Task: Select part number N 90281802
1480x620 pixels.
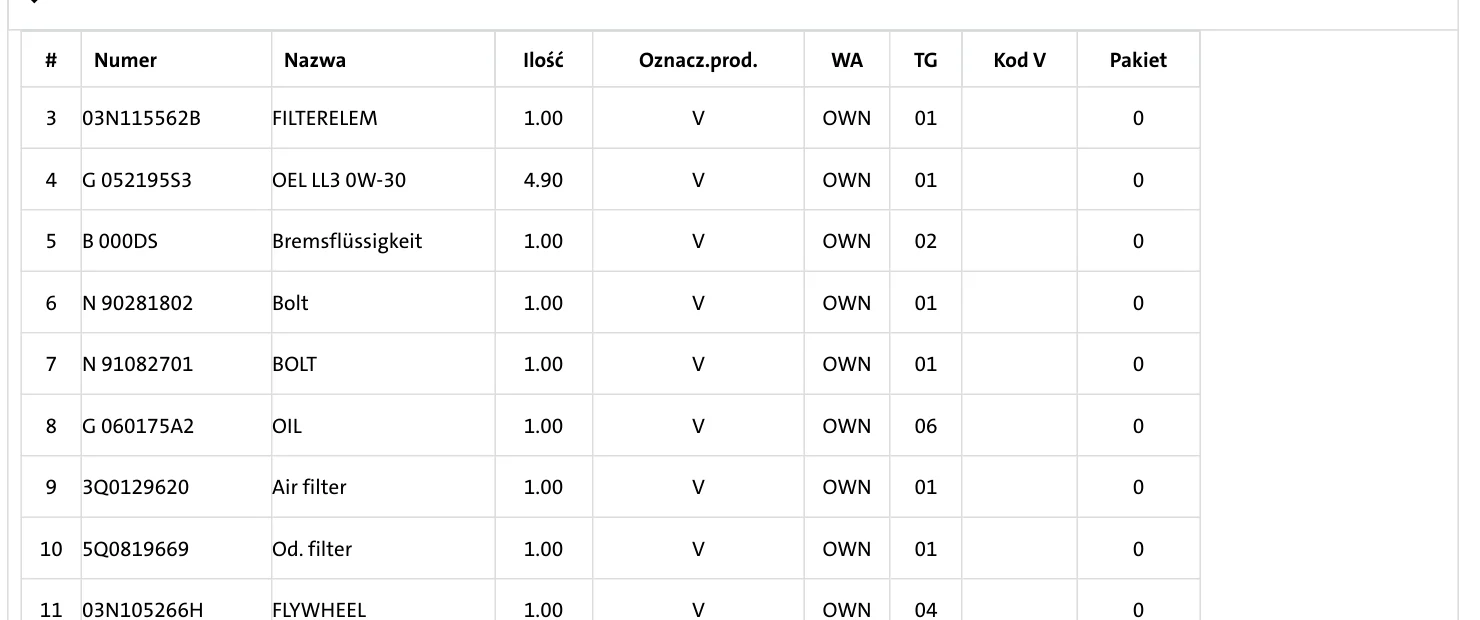Action: pos(137,304)
